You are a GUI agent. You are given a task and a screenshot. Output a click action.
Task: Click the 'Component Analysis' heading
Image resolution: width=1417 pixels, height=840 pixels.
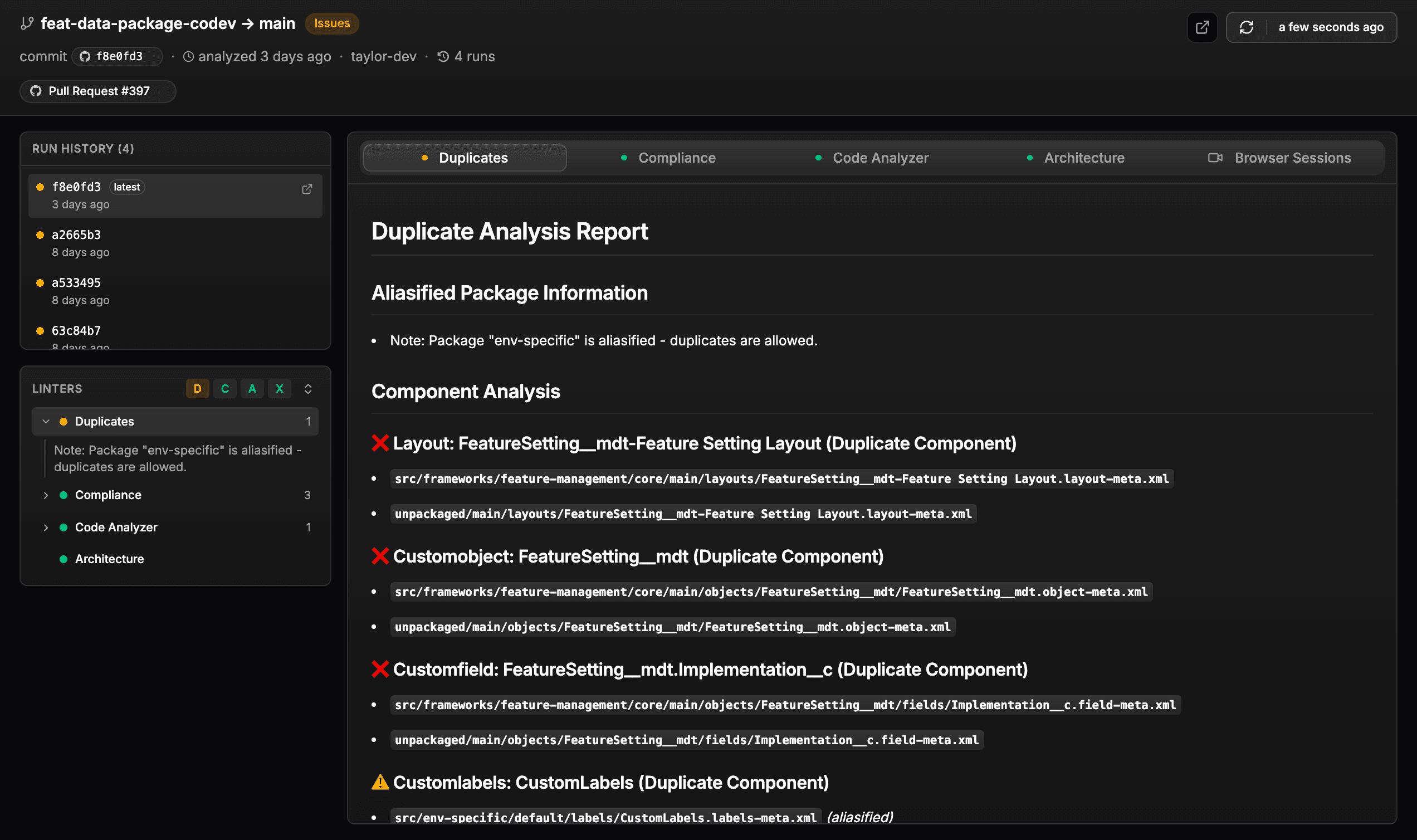(466, 392)
